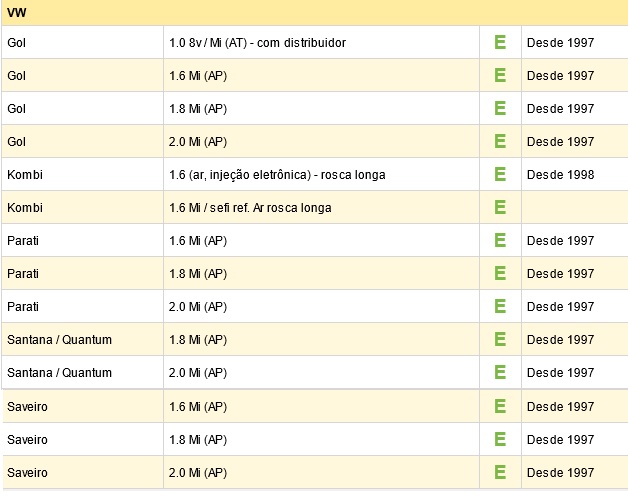Click 'Desde 1998' in the Kombi row

560,175
